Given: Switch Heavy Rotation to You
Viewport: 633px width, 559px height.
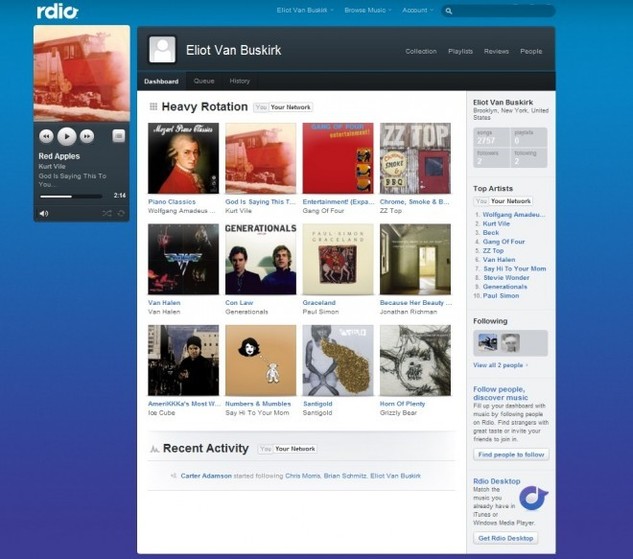Looking at the screenshot, I should (261, 107).
